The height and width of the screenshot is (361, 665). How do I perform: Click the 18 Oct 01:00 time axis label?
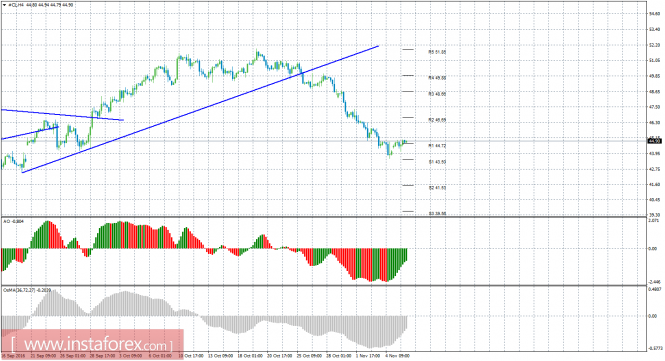coord(250,356)
